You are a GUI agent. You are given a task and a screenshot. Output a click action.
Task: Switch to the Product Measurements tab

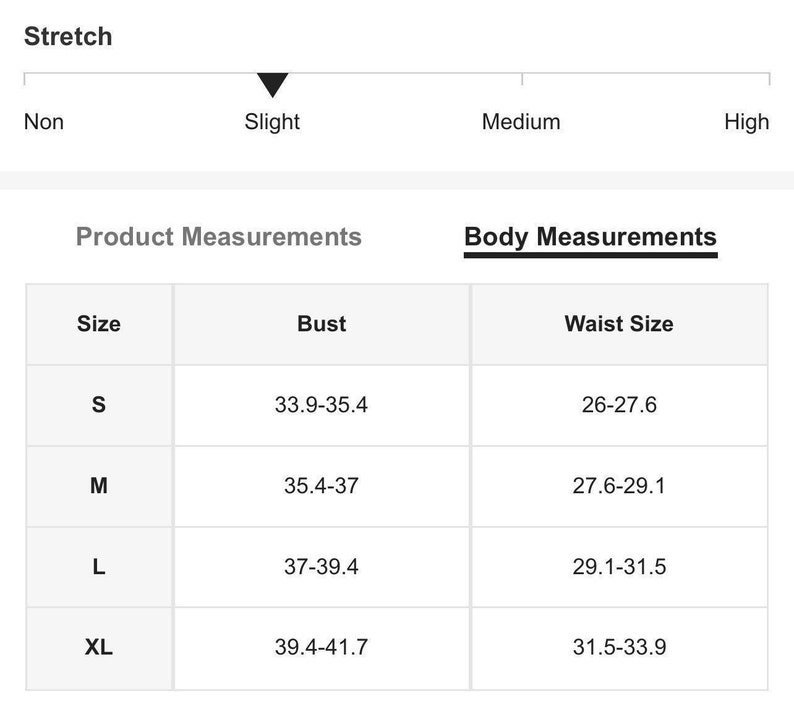click(219, 237)
